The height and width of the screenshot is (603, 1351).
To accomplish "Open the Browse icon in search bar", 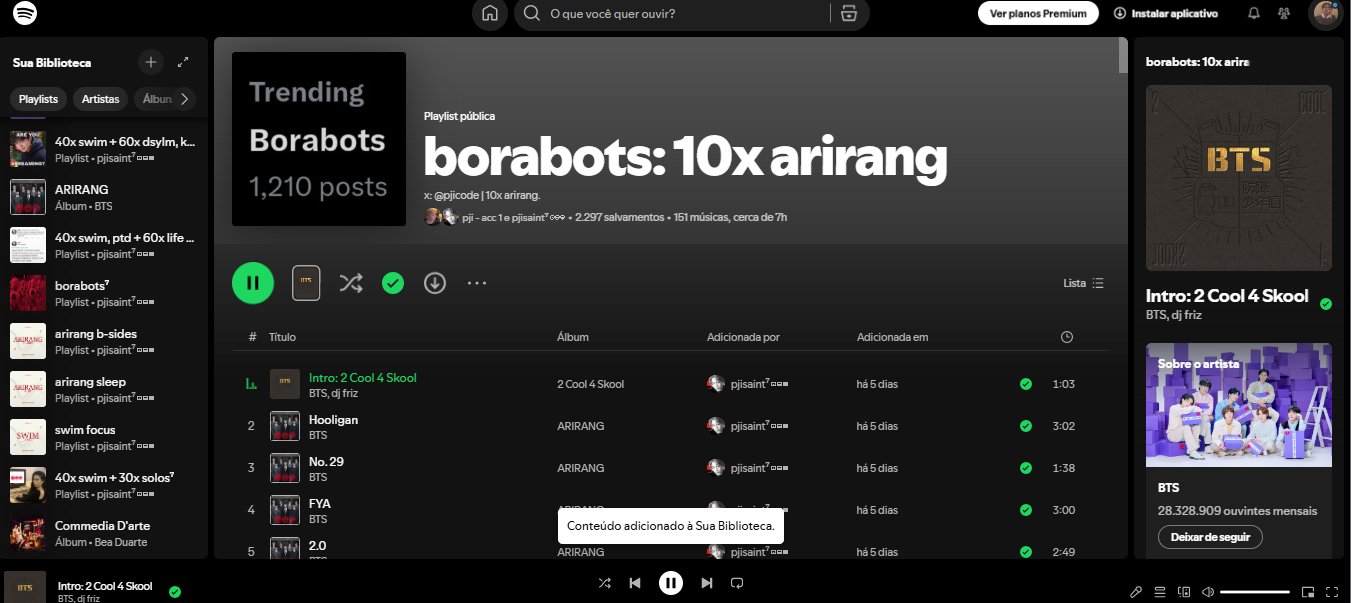I will tap(849, 14).
